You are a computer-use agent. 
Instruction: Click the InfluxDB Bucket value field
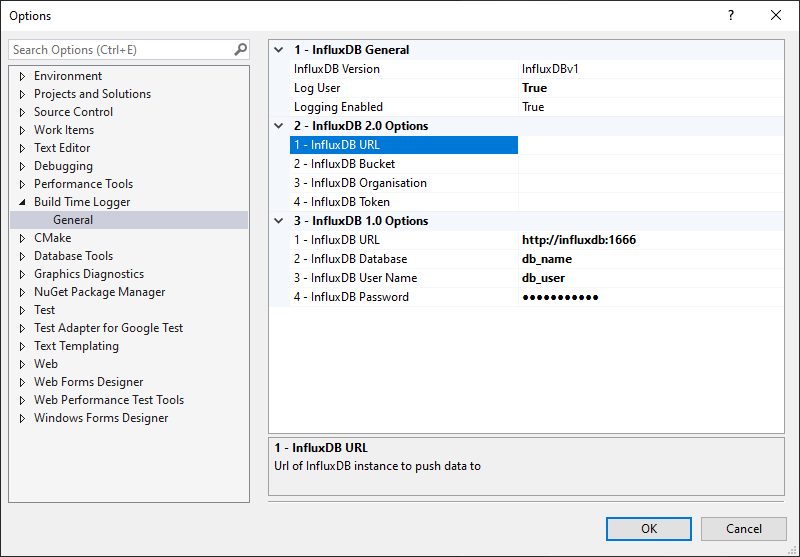[x=651, y=164]
